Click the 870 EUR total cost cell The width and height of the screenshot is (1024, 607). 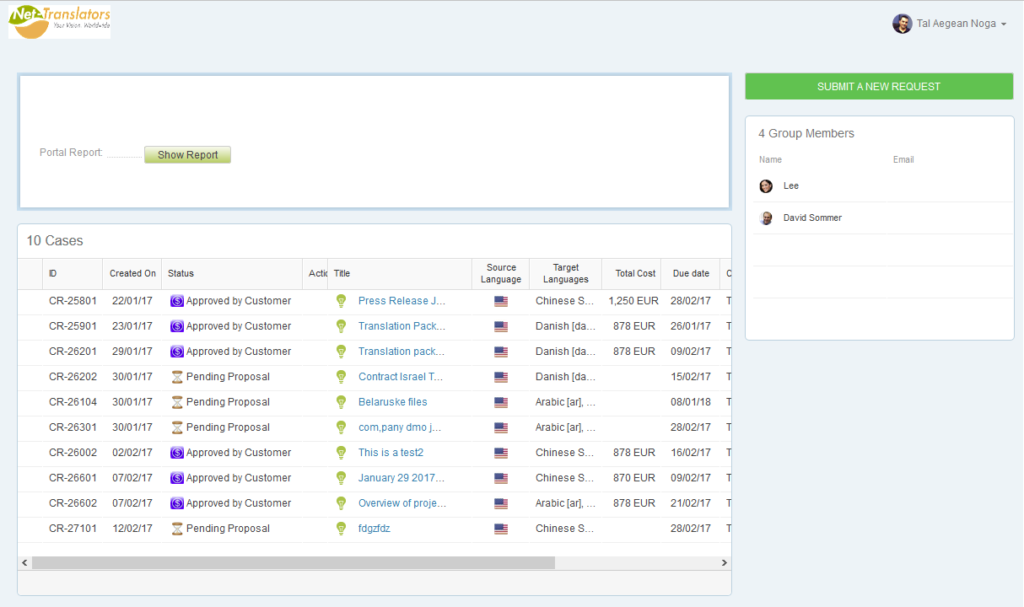coord(634,478)
